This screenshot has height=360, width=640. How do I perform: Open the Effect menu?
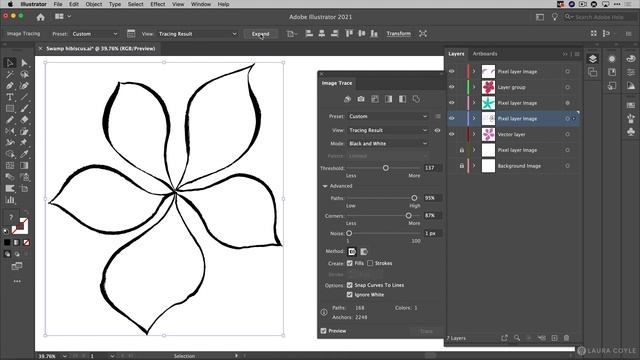coord(158,4)
